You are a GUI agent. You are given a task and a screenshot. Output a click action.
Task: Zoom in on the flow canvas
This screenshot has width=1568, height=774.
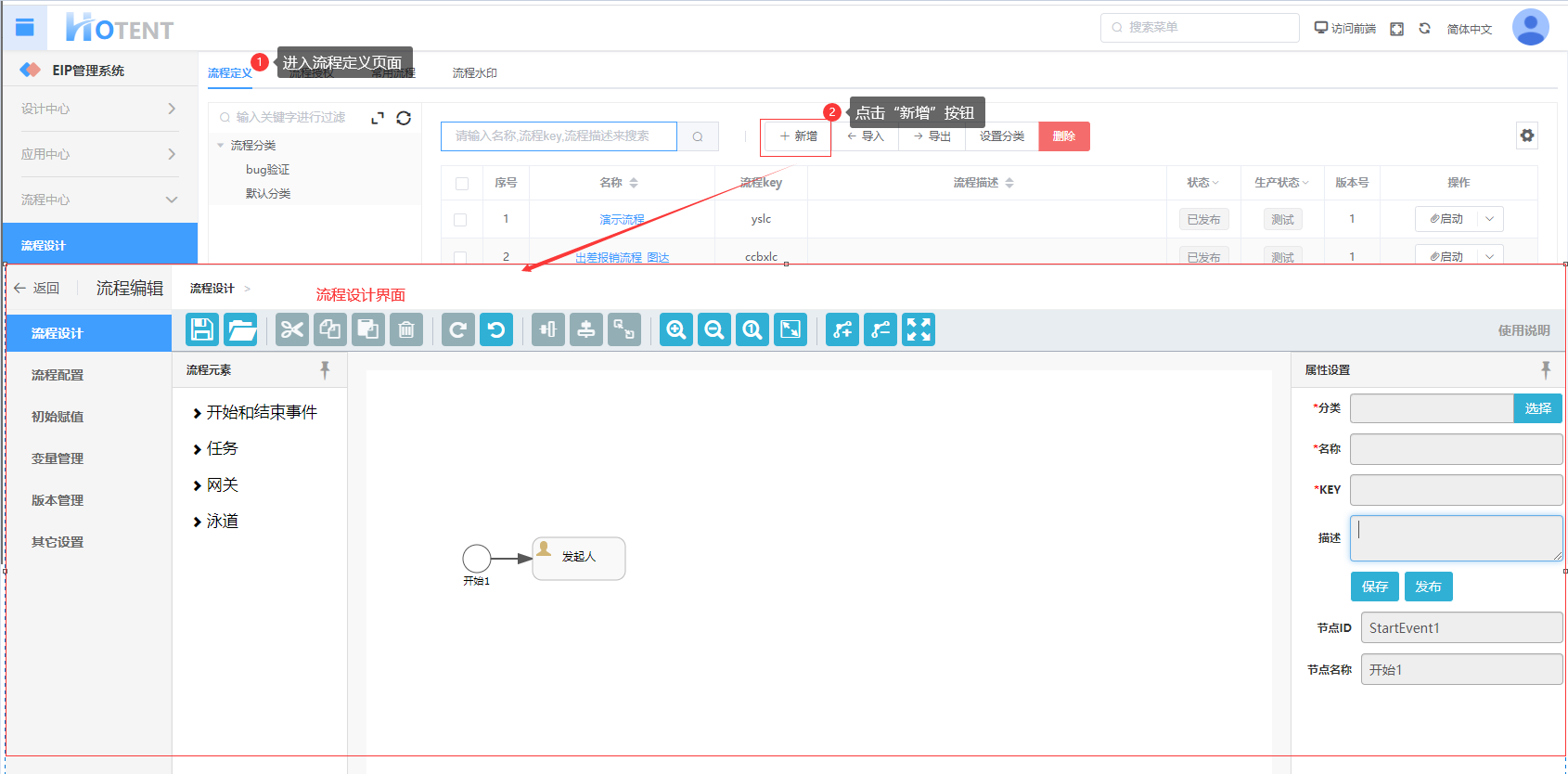coord(676,329)
